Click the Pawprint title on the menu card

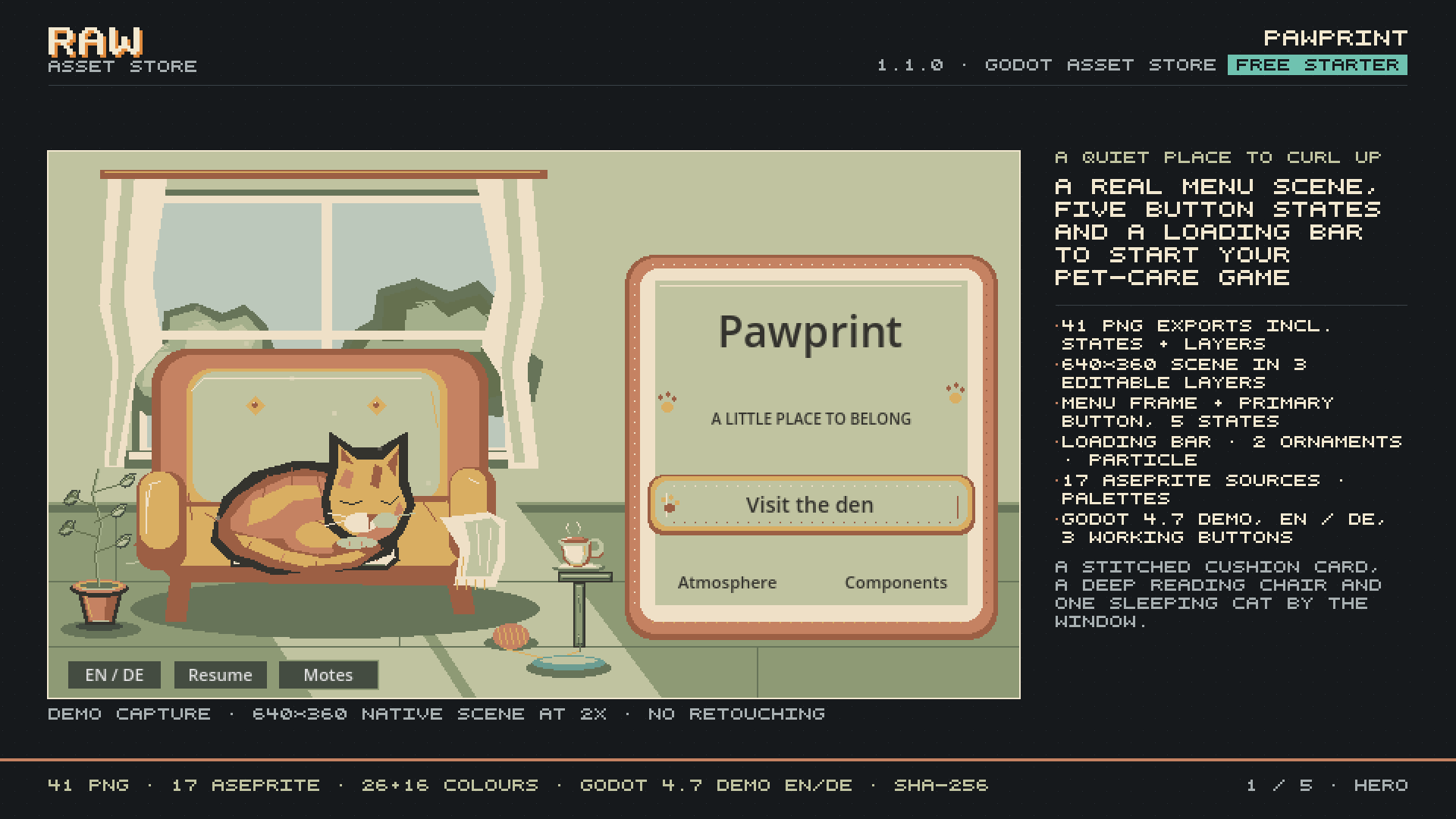[x=811, y=332]
